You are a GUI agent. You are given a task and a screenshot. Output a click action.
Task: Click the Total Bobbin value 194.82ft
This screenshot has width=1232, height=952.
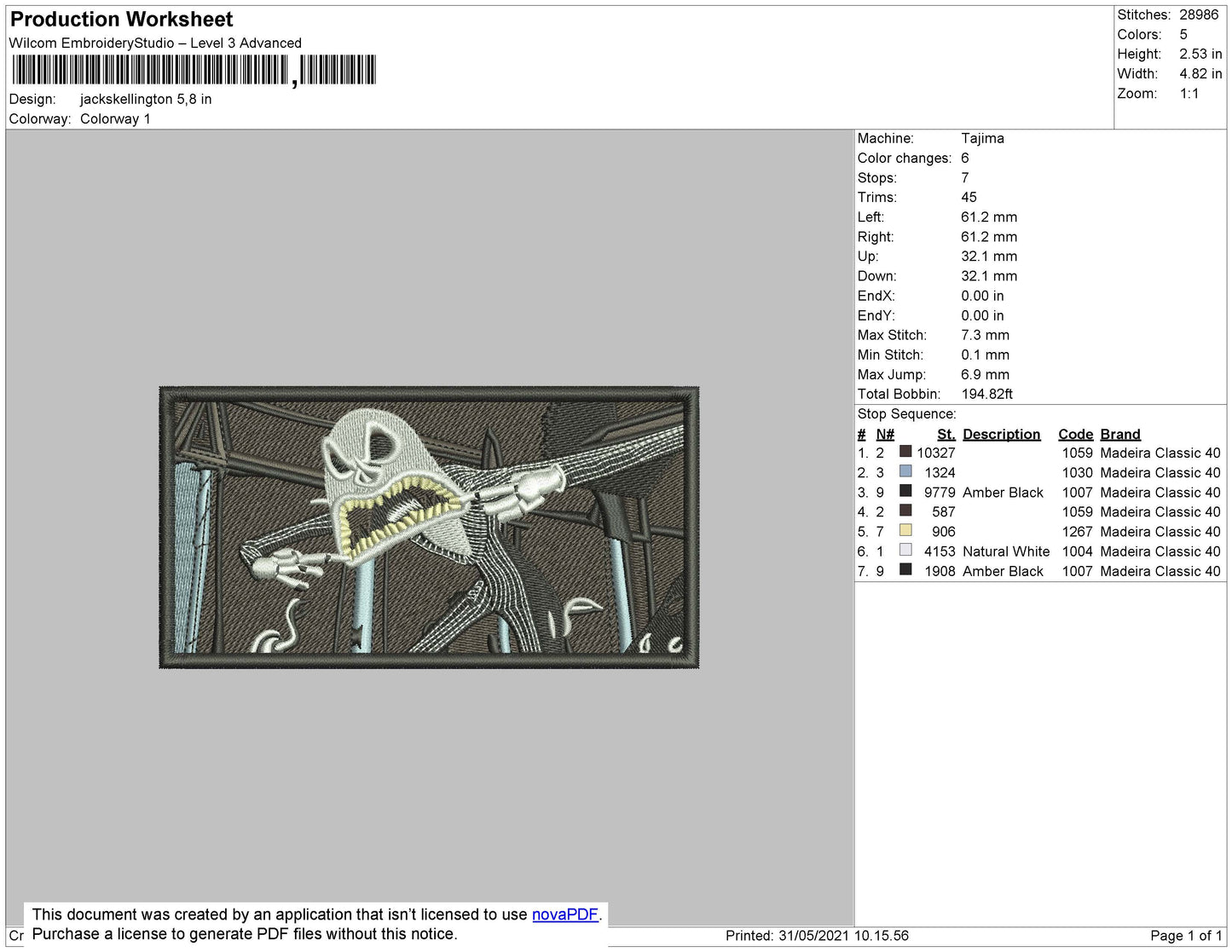[986, 394]
